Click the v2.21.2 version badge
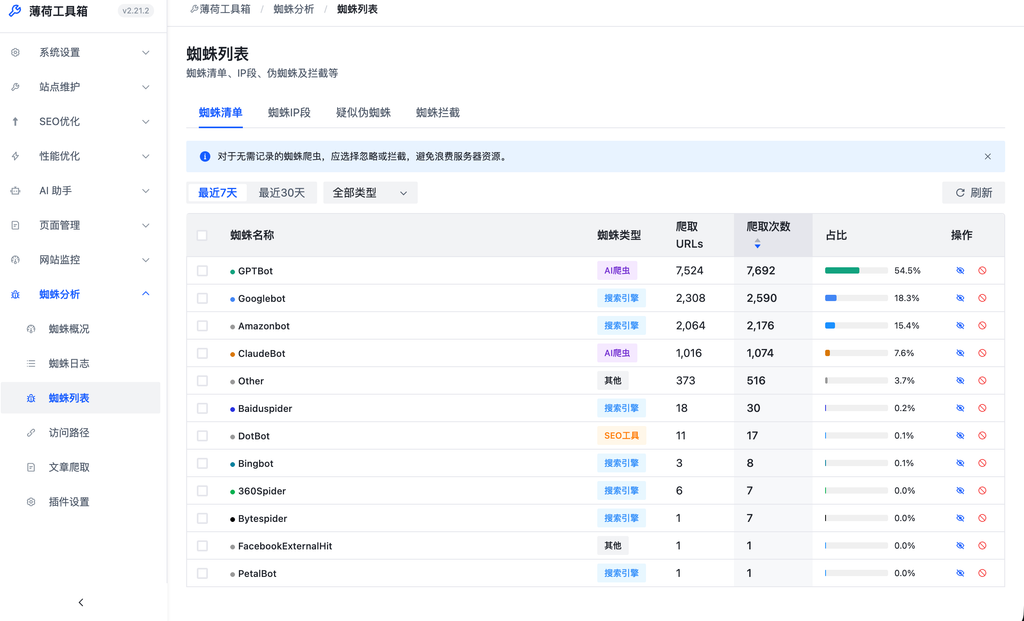 coord(136,11)
